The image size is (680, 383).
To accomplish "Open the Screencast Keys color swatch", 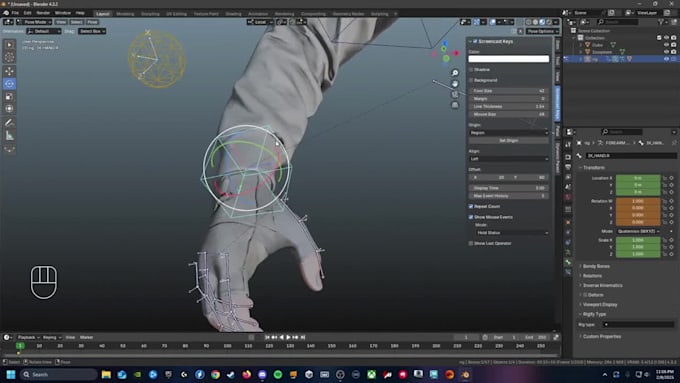I will tap(509, 59).
